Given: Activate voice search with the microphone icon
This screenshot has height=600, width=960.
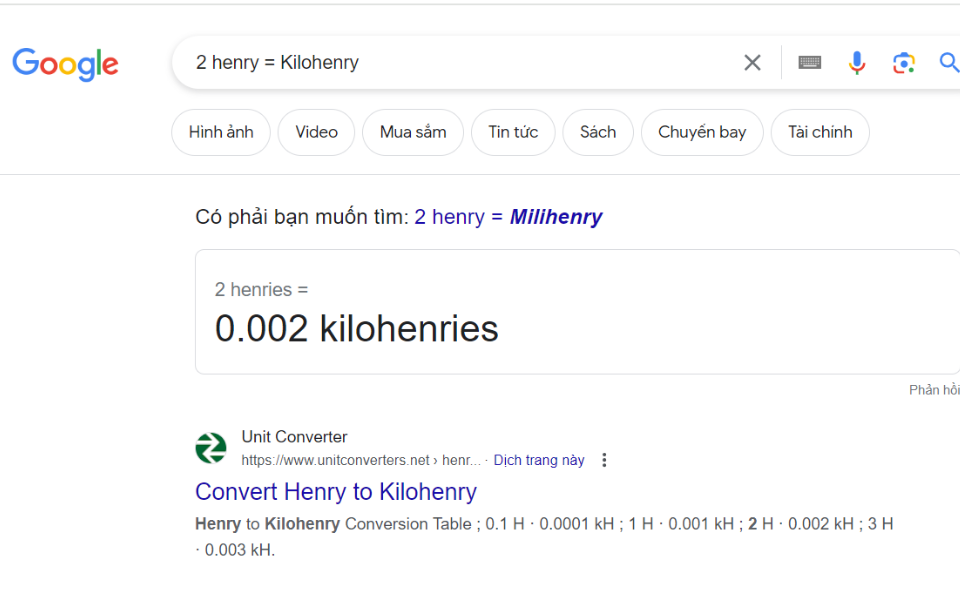Looking at the screenshot, I should click(x=857, y=62).
